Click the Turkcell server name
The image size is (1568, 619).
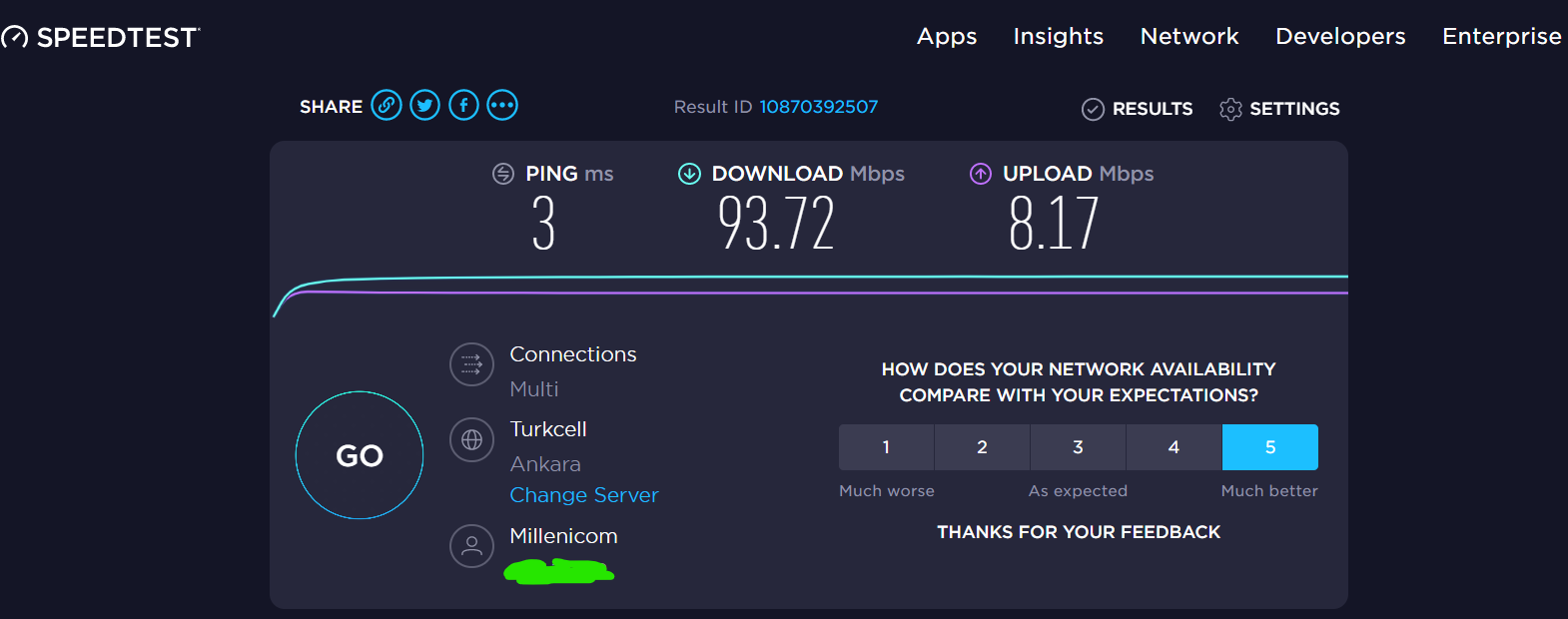[x=548, y=429]
